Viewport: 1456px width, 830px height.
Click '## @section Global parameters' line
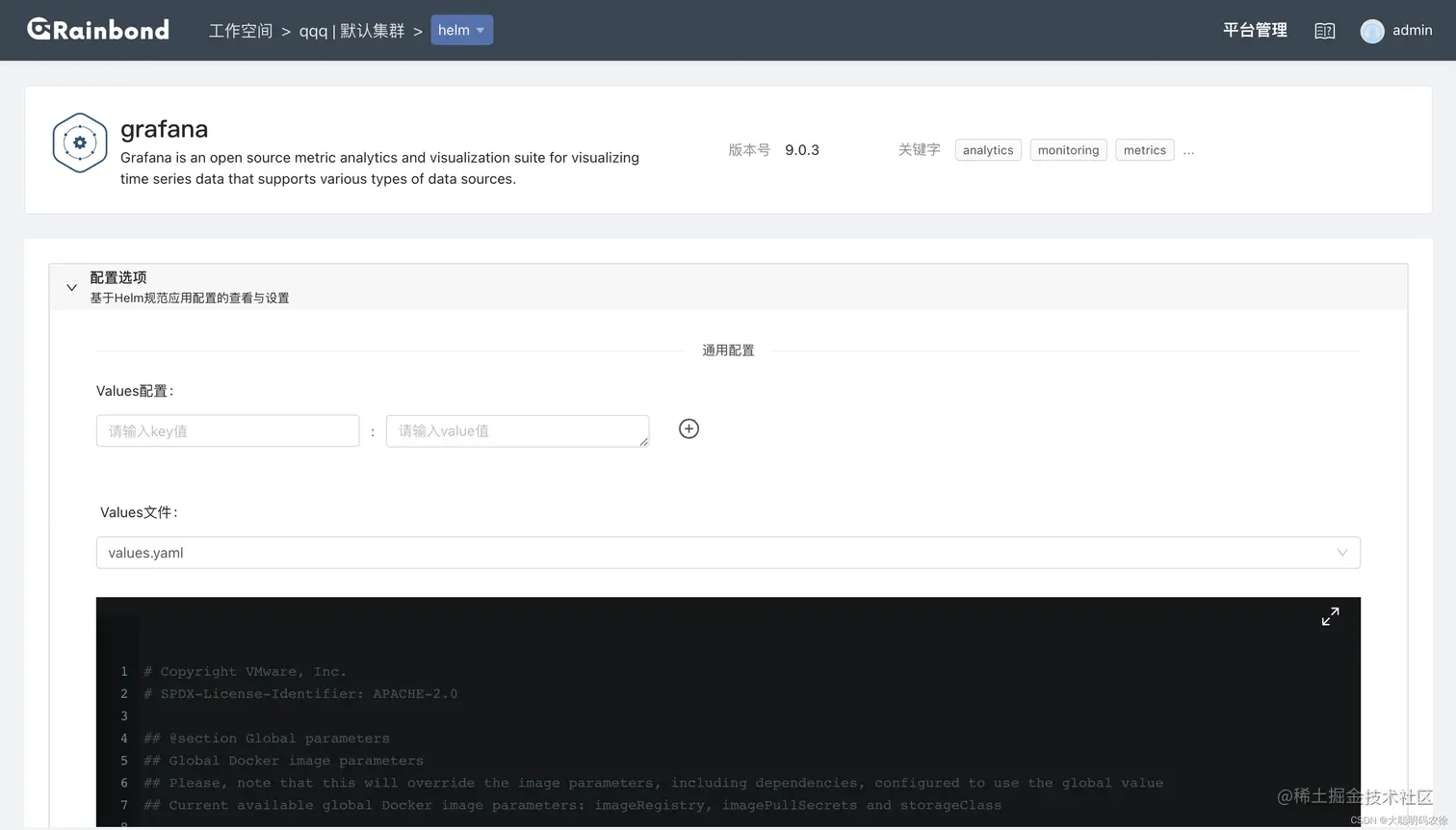coord(267,739)
